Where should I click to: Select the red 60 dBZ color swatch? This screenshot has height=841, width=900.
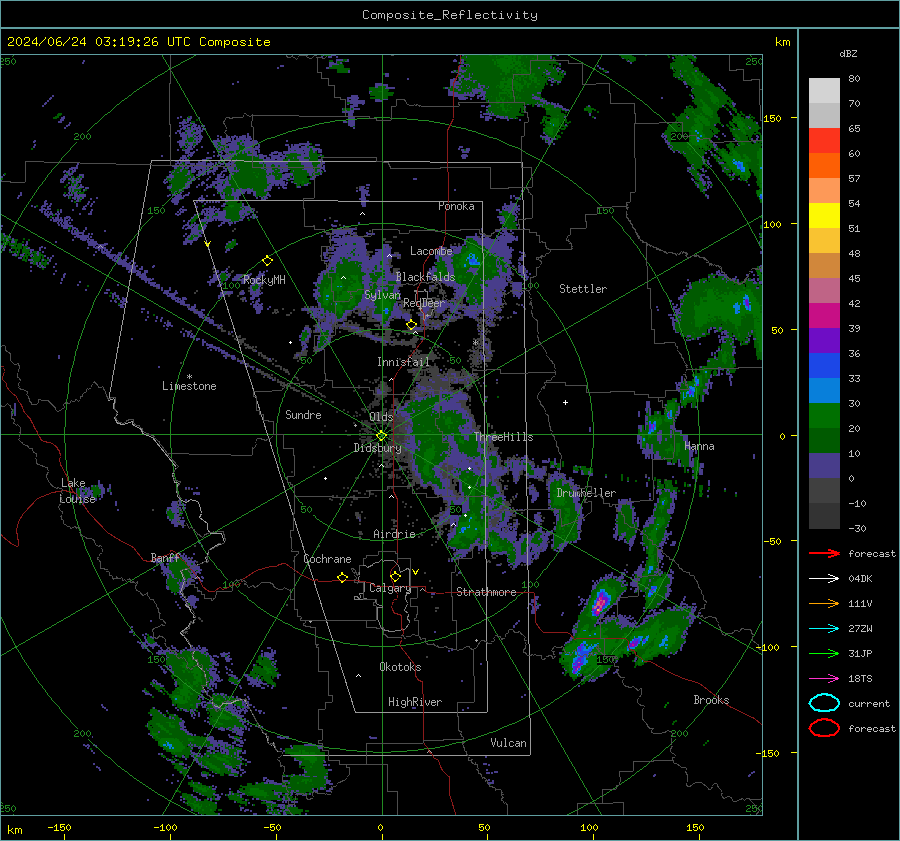coord(824,141)
